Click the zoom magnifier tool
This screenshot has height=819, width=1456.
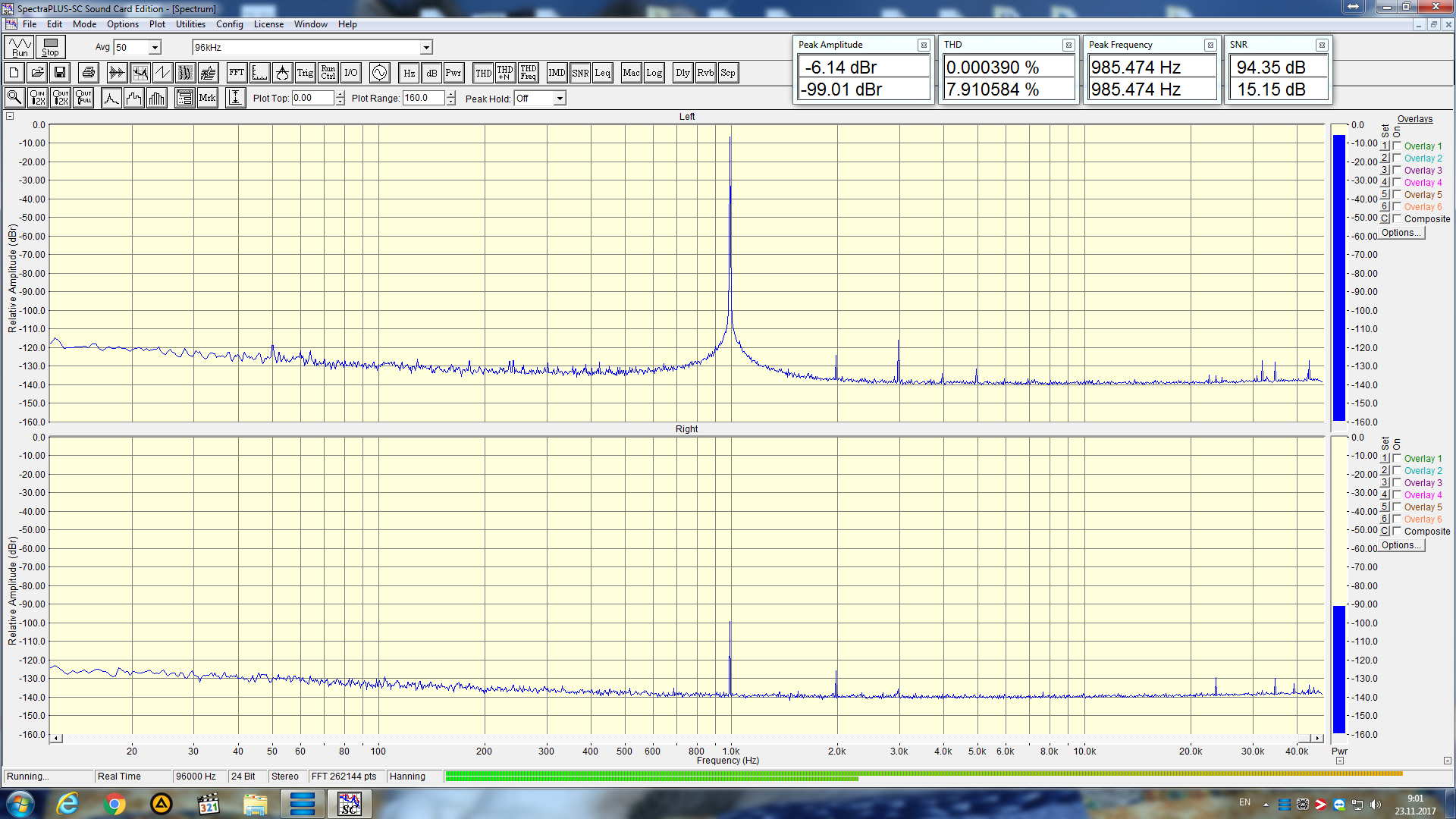click(14, 98)
